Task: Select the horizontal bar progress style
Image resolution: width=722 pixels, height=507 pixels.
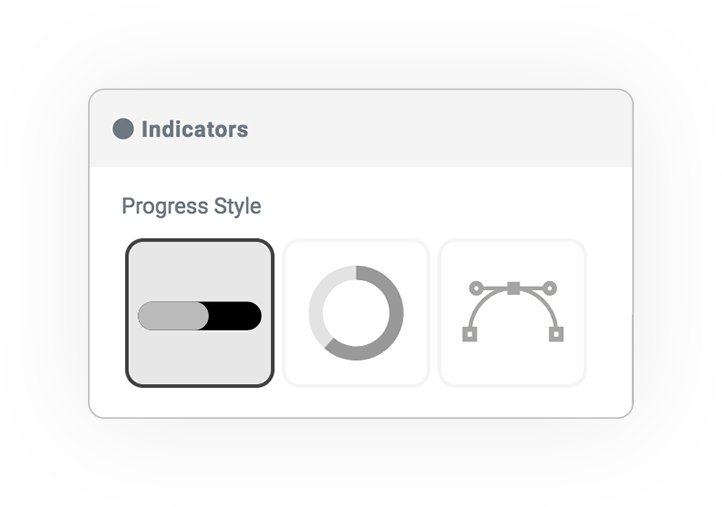Action: (x=200, y=313)
